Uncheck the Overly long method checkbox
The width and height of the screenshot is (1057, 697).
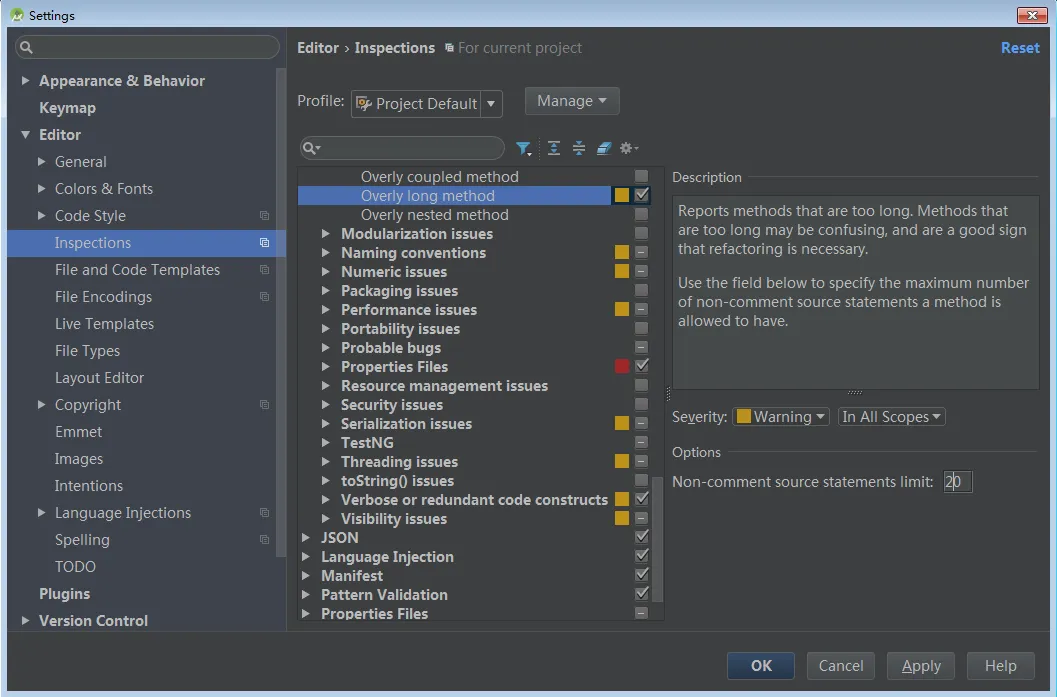tap(642, 196)
